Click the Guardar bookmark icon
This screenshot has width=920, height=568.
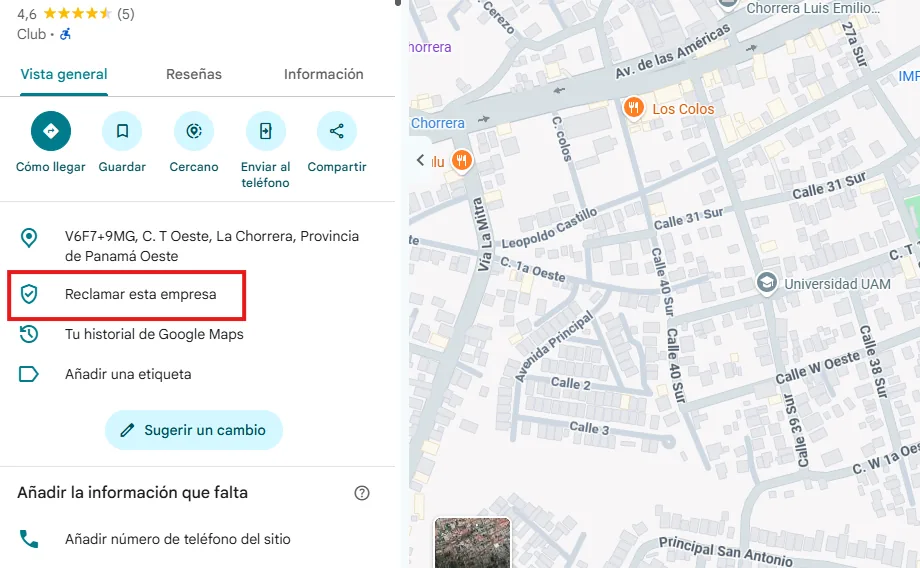coord(122,131)
